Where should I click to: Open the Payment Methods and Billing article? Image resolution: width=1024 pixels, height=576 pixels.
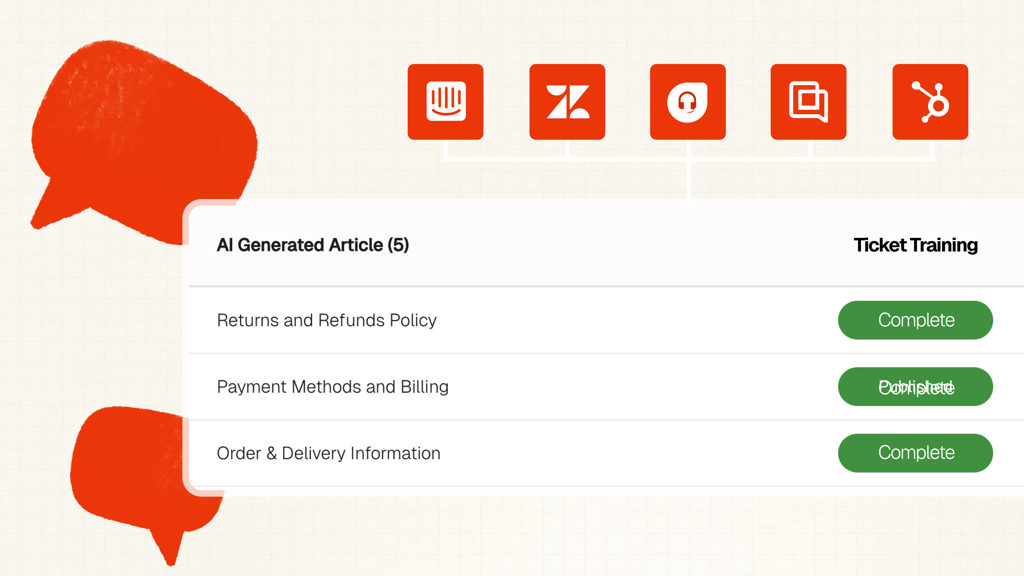(332, 387)
